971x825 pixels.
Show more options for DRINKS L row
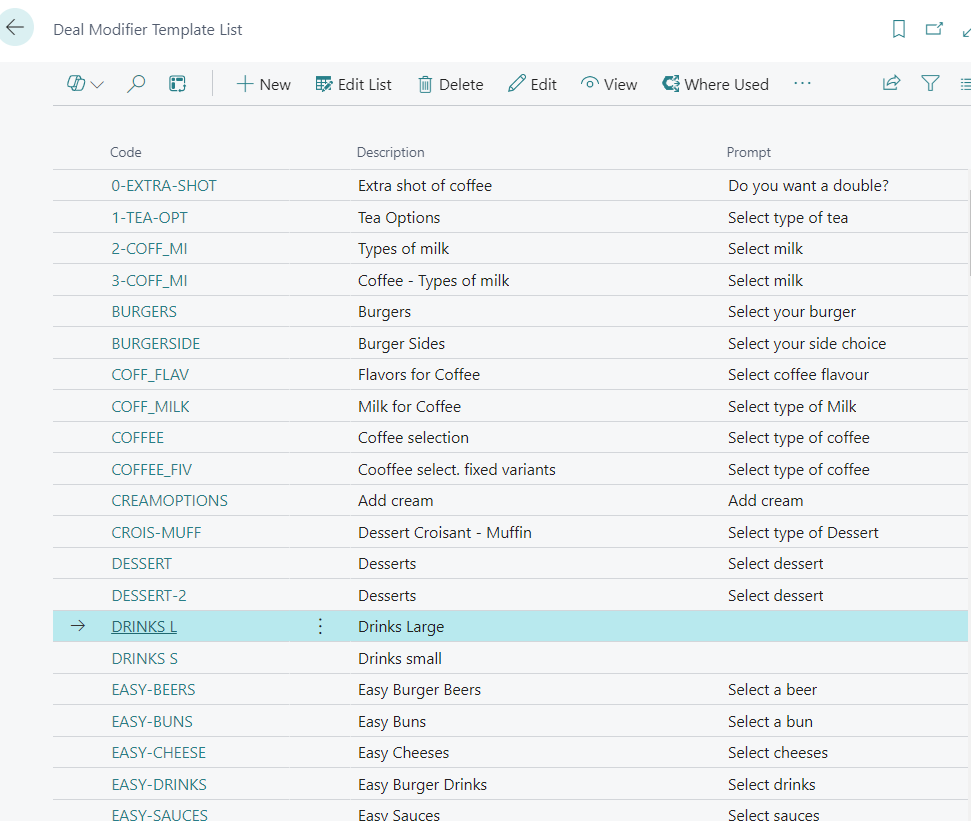click(320, 627)
